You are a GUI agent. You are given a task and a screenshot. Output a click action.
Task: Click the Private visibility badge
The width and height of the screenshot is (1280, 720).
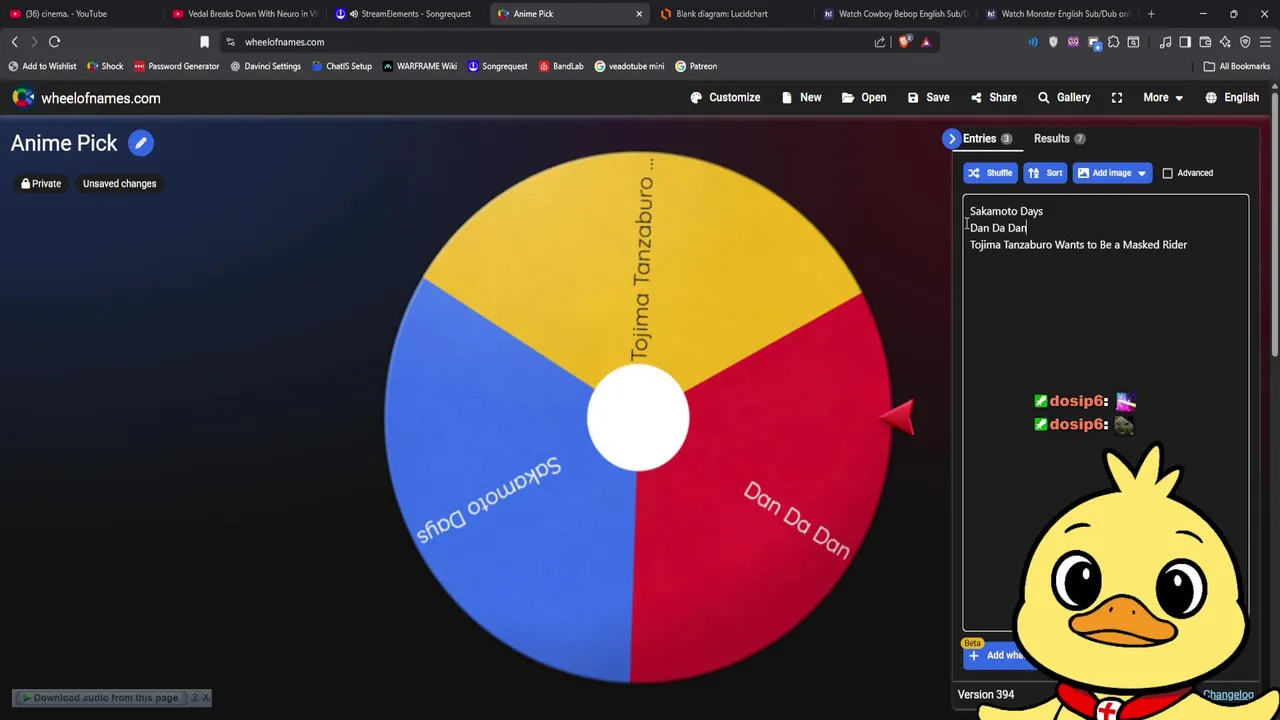tap(41, 184)
